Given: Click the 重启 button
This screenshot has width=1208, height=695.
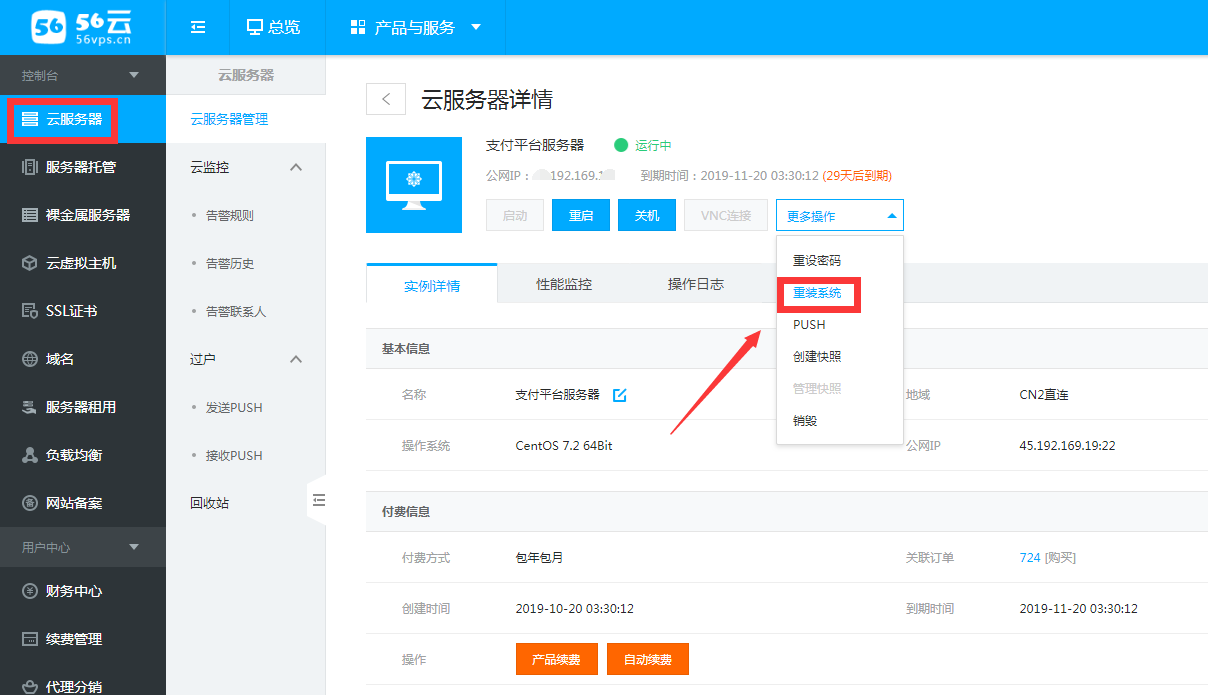Looking at the screenshot, I should (581, 216).
